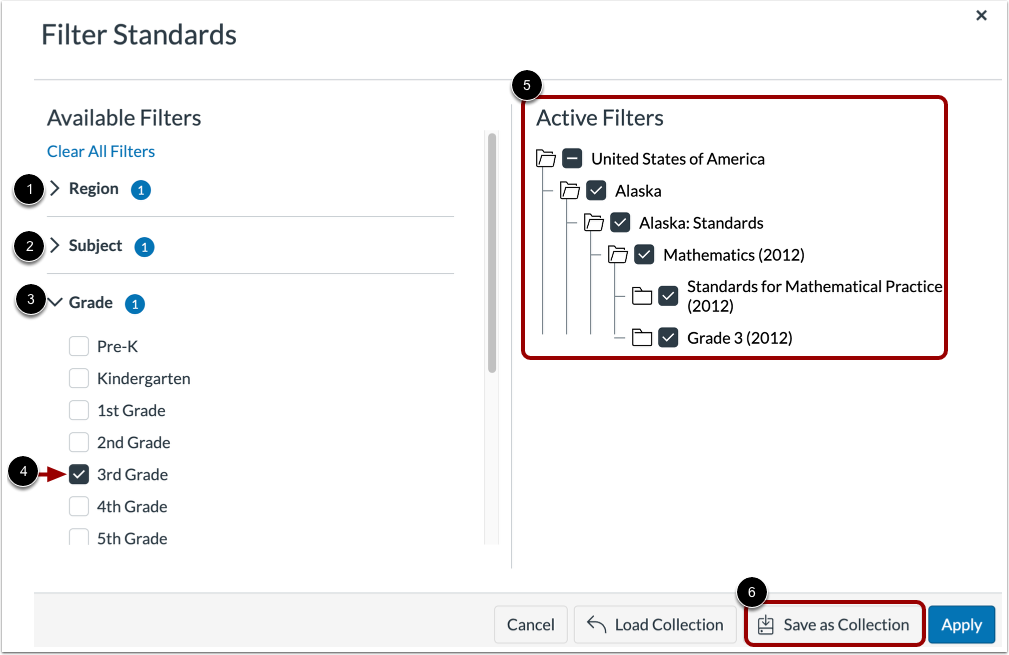Click the Clear All Filters link
The width and height of the screenshot is (1009, 655).
tap(100, 151)
